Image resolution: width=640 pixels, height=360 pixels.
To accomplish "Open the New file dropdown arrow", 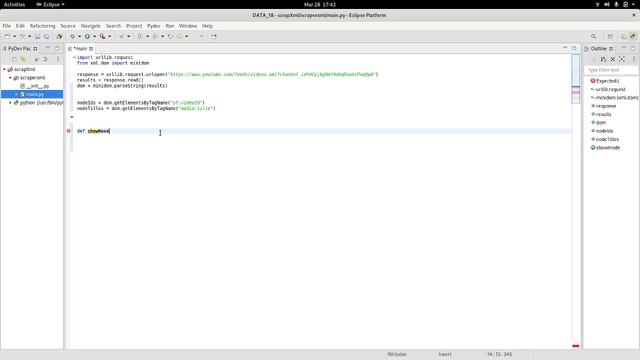I will pyautogui.click(x=15, y=36).
